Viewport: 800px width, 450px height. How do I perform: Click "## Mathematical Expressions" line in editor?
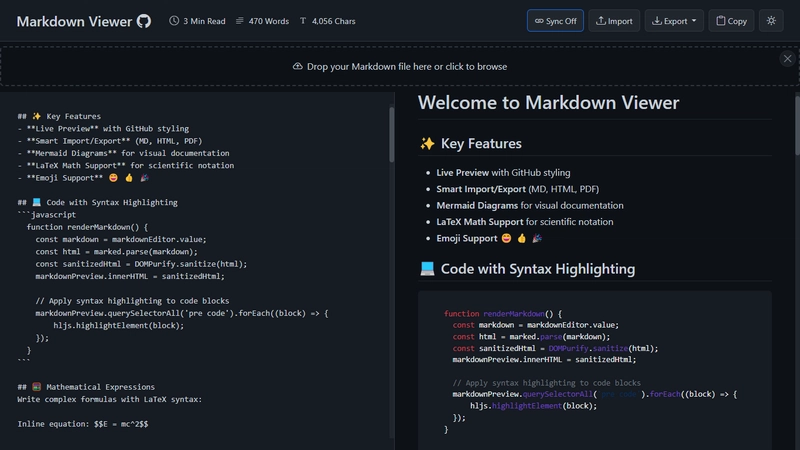tap(86, 387)
